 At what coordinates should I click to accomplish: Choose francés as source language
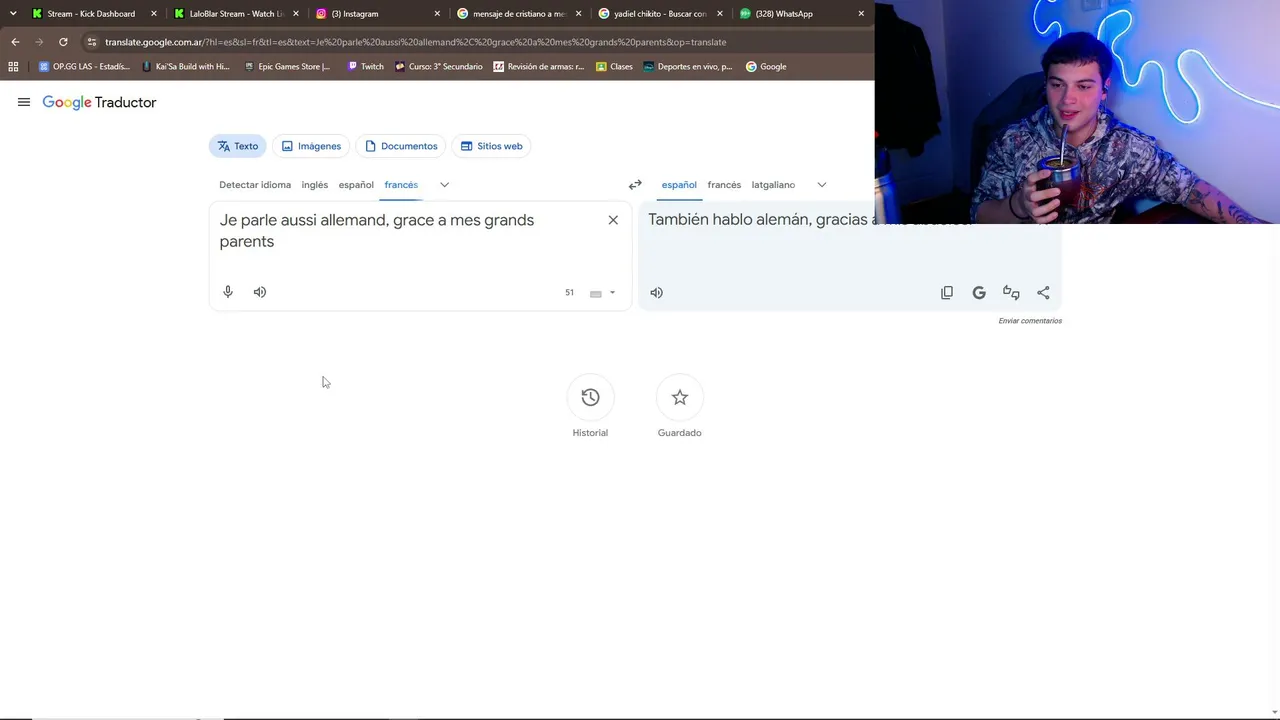point(401,185)
